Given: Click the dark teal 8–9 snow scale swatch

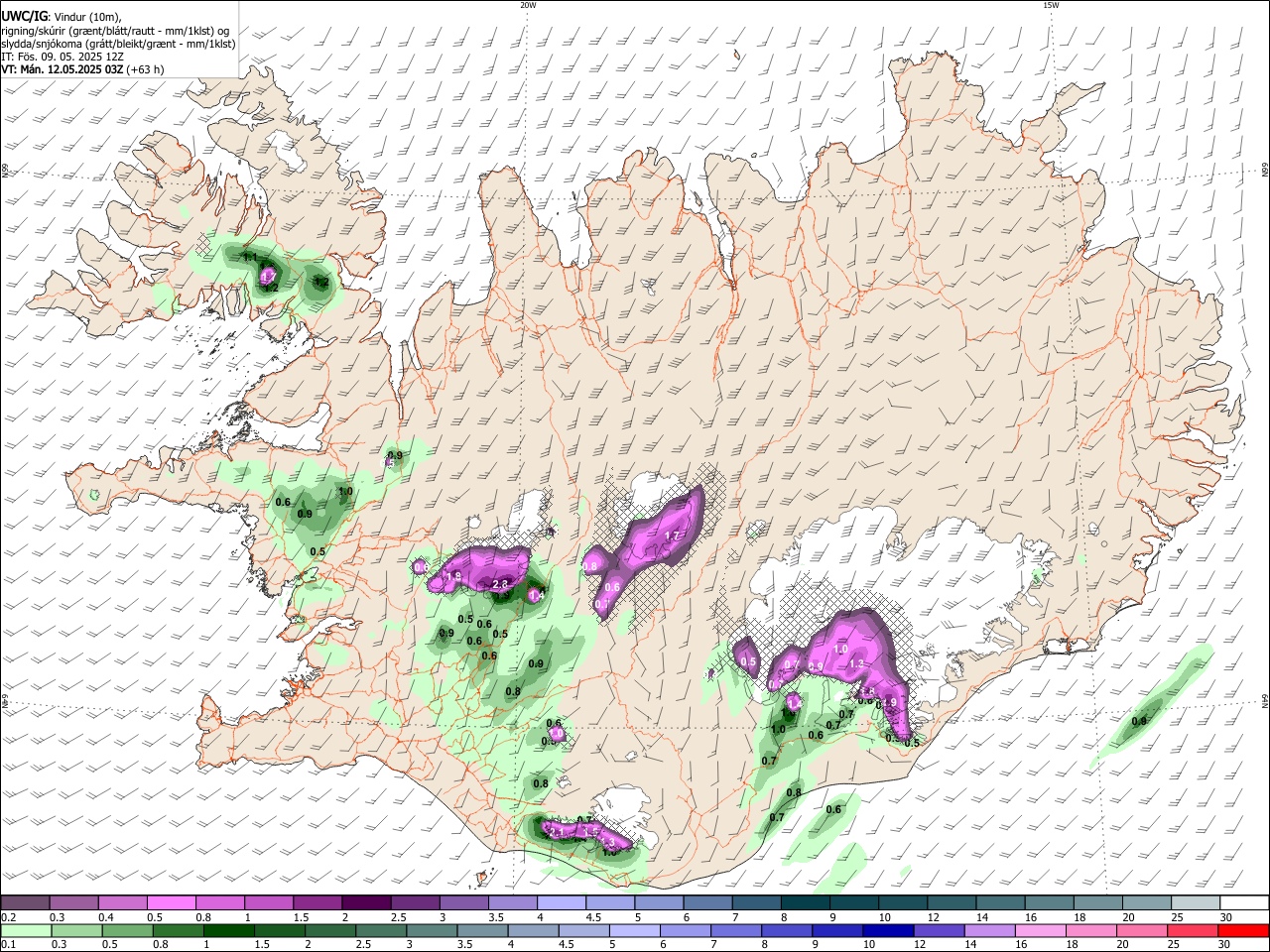Looking at the screenshot, I should pos(805,902).
